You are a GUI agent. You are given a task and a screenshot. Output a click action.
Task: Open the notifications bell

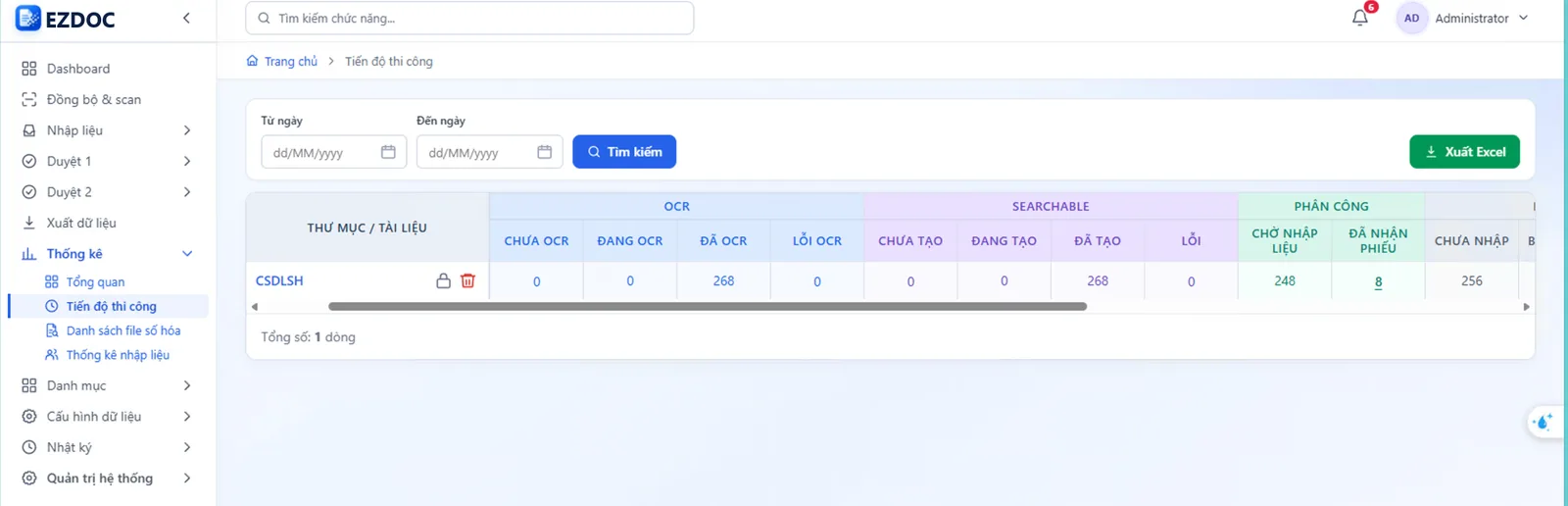tap(1359, 18)
